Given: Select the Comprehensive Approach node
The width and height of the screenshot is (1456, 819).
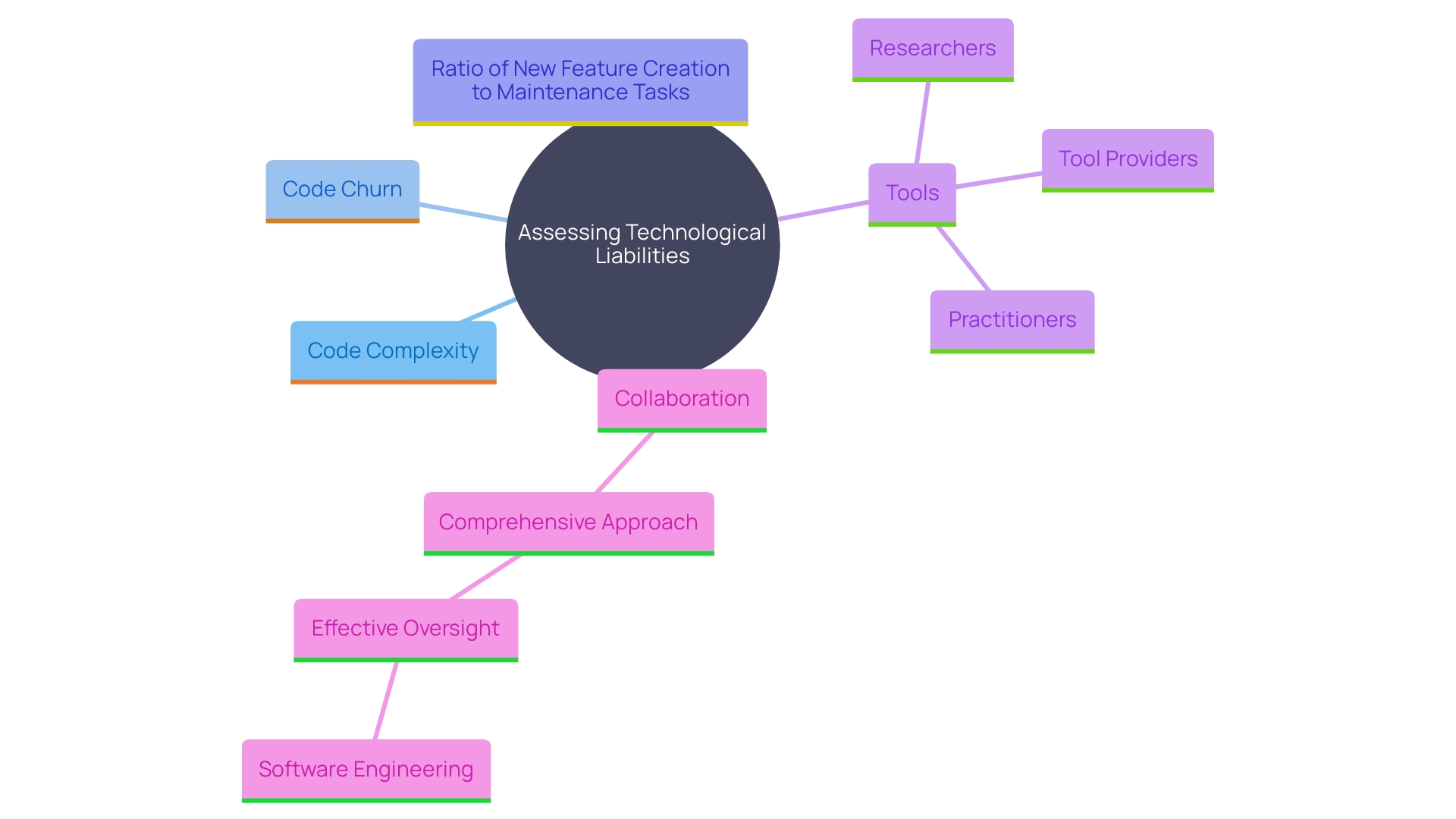Looking at the screenshot, I should coord(570,522).
